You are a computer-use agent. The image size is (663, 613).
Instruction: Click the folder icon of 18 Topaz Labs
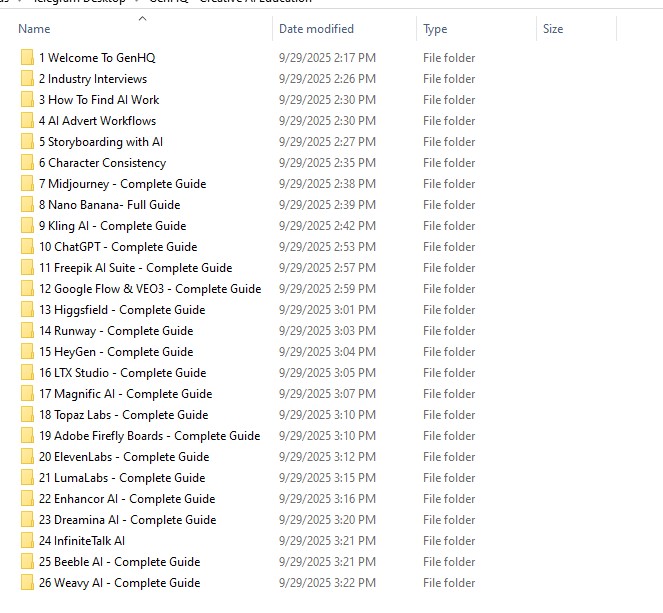[x=27, y=415]
